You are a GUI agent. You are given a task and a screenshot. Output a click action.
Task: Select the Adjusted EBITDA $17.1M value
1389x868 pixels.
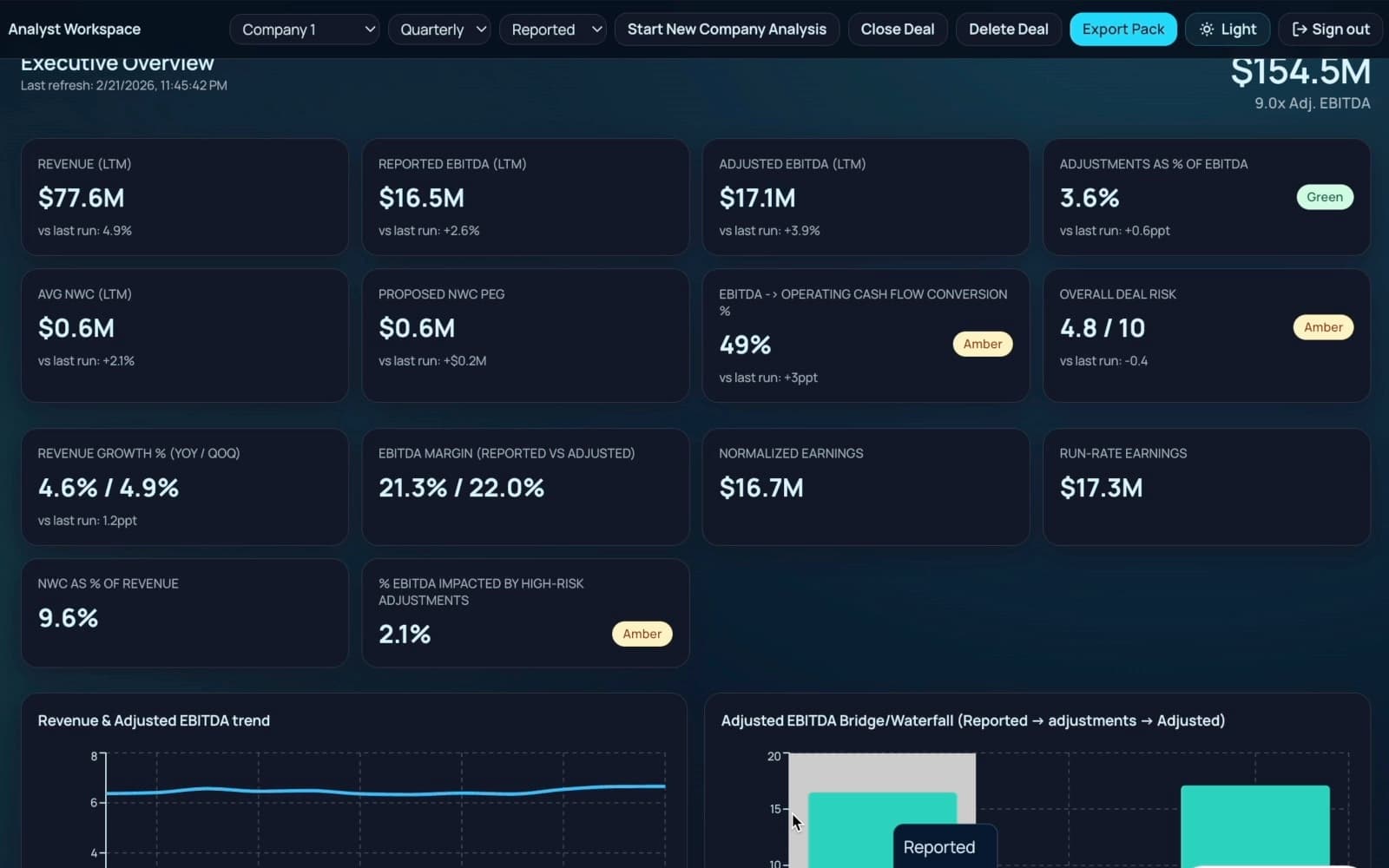(x=758, y=198)
